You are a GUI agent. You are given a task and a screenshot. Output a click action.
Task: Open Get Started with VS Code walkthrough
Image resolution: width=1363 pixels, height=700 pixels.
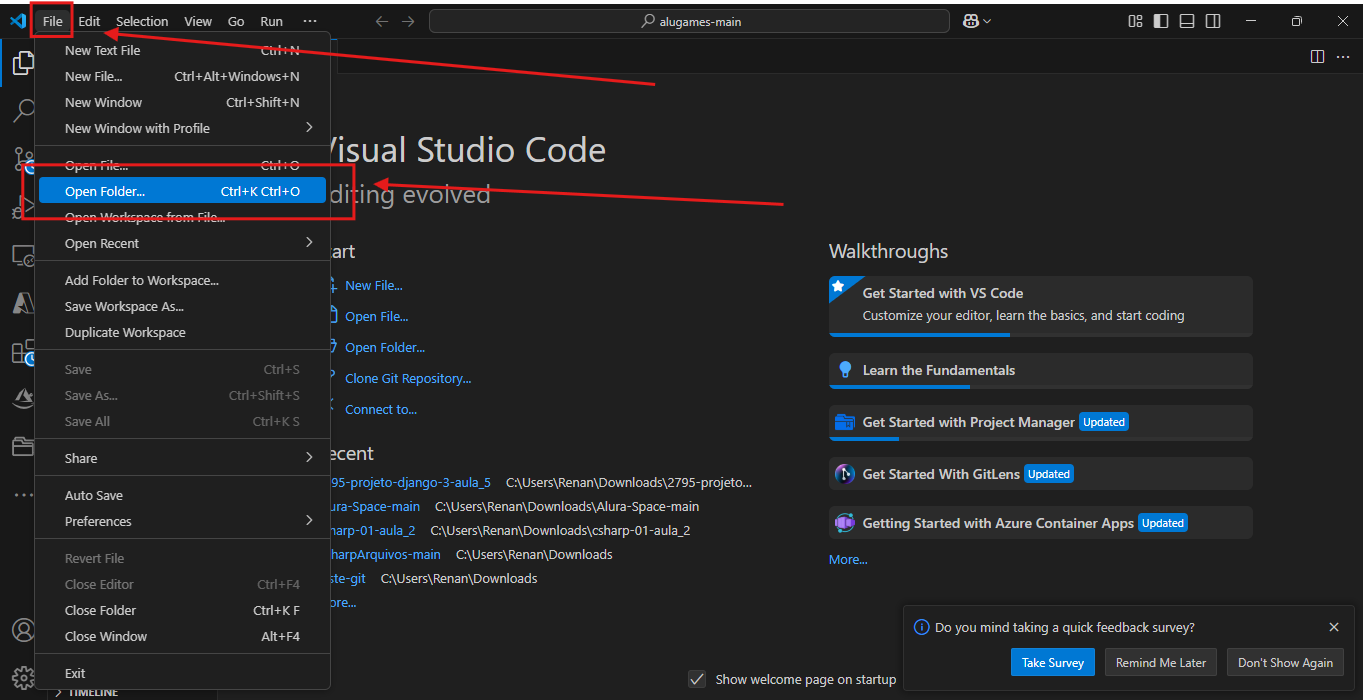(1040, 306)
